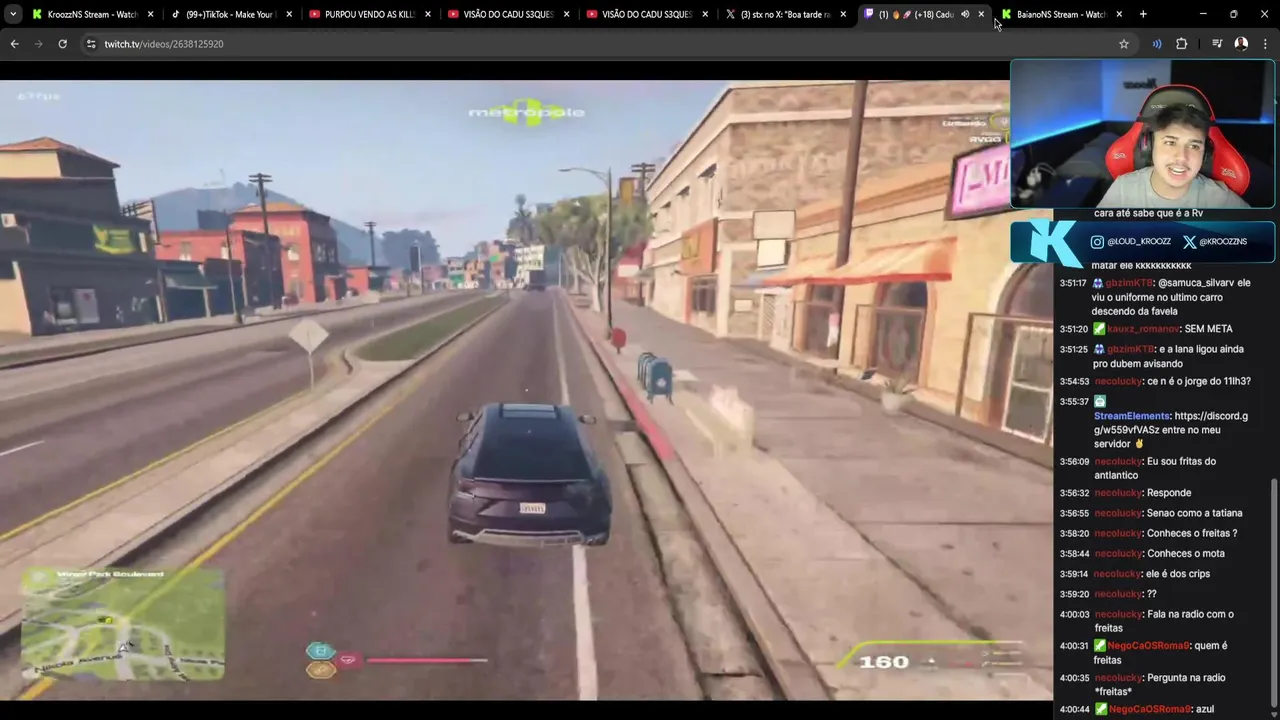Click the green badge beside kauxz_romanov

[1099, 329]
